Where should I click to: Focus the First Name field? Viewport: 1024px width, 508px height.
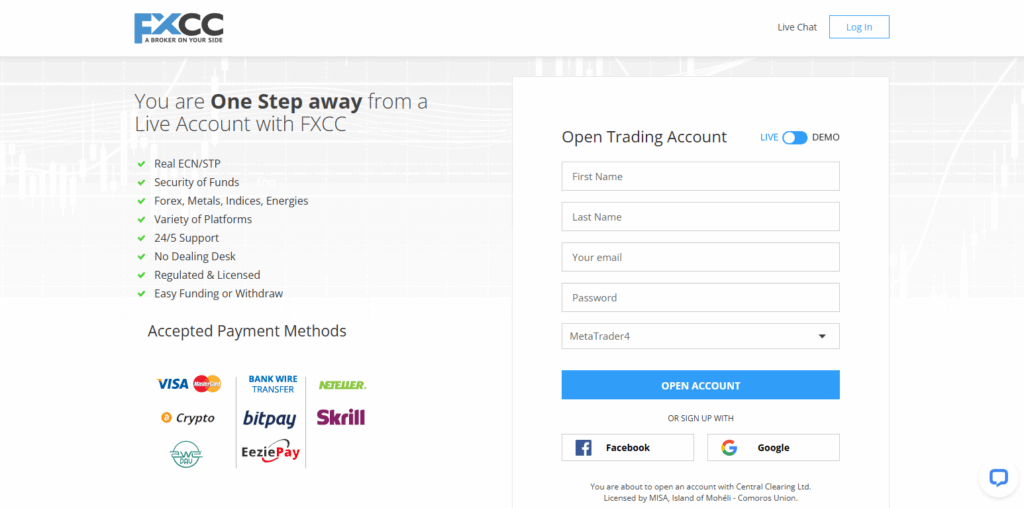(x=700, y=177)
